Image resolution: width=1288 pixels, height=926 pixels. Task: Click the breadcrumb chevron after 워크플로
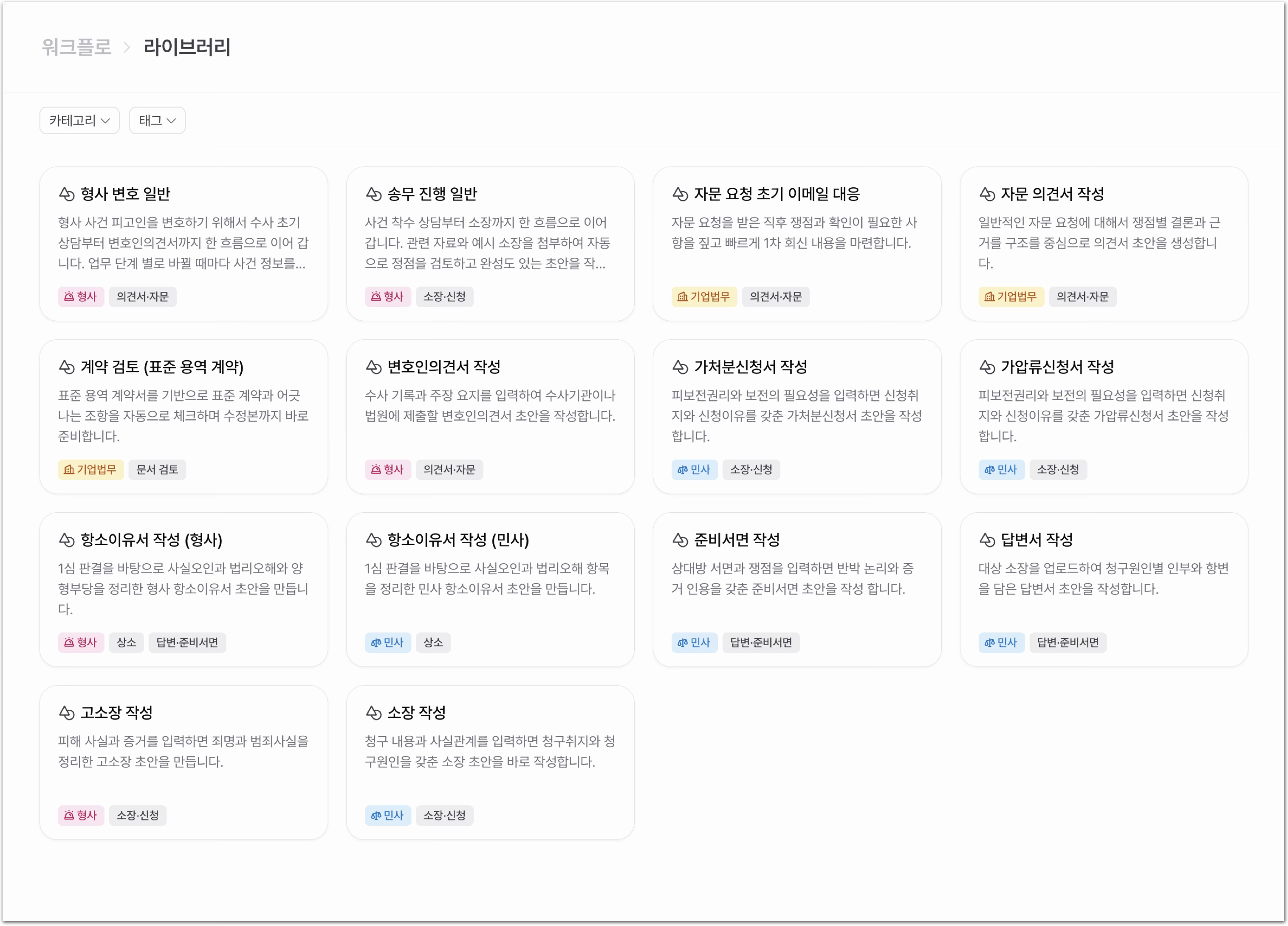coord(127,47)
